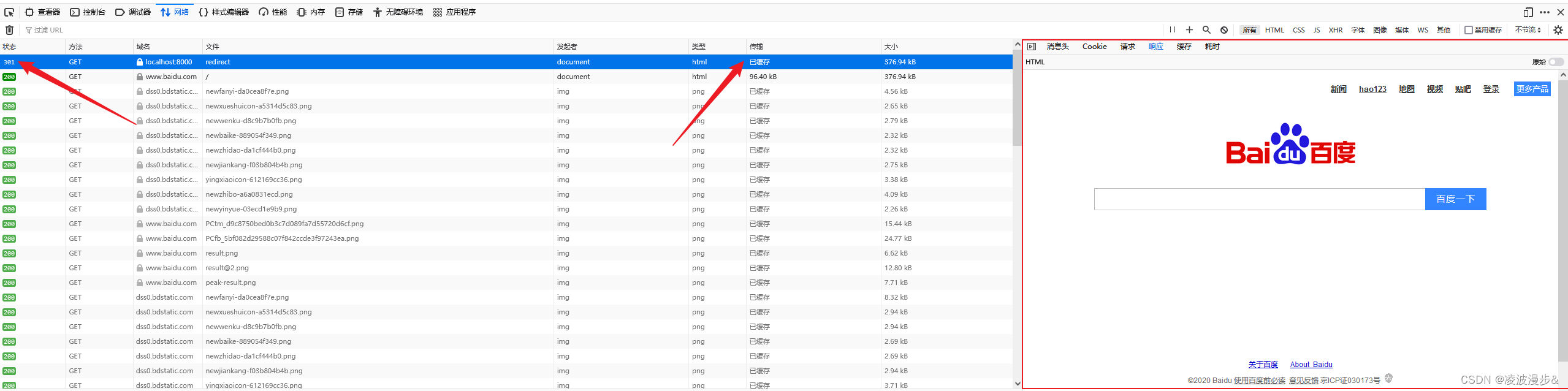Open the devtools more options menu
The width and height of the screenshot is (1568, 391).
tap(1544, 12)
